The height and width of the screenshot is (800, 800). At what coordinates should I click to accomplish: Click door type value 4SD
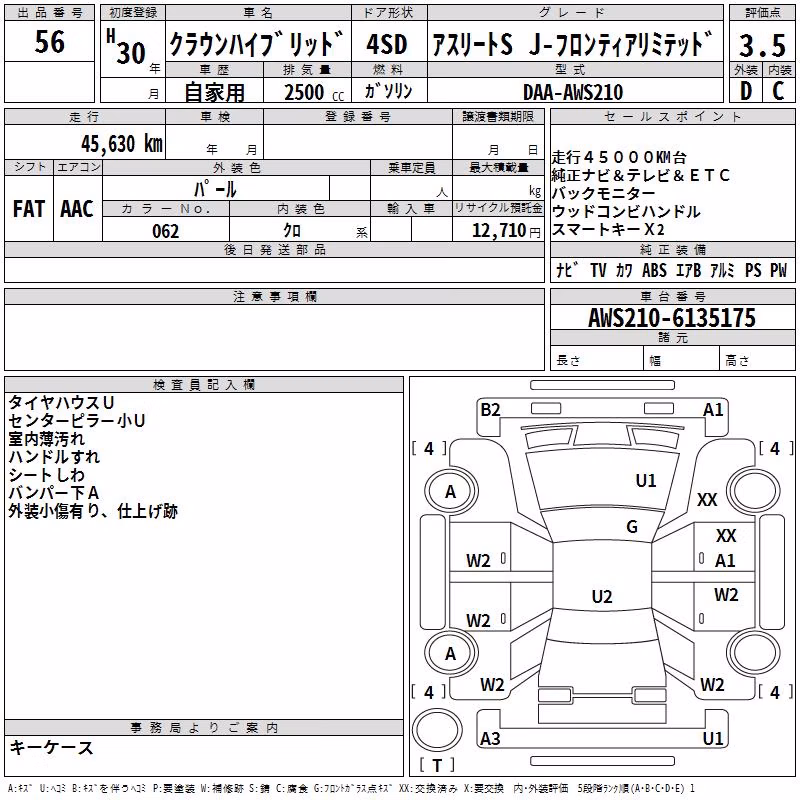click(387, 44)
